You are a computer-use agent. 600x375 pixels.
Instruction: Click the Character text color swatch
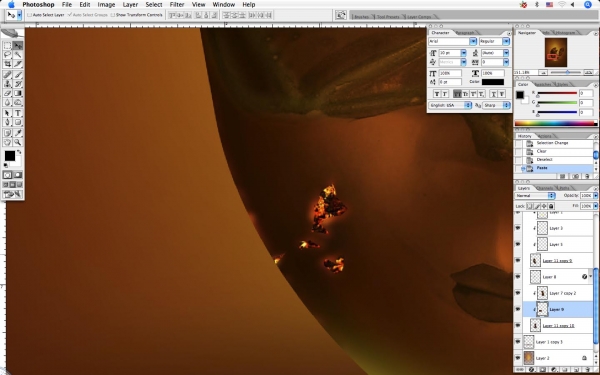tap(492, 82)
